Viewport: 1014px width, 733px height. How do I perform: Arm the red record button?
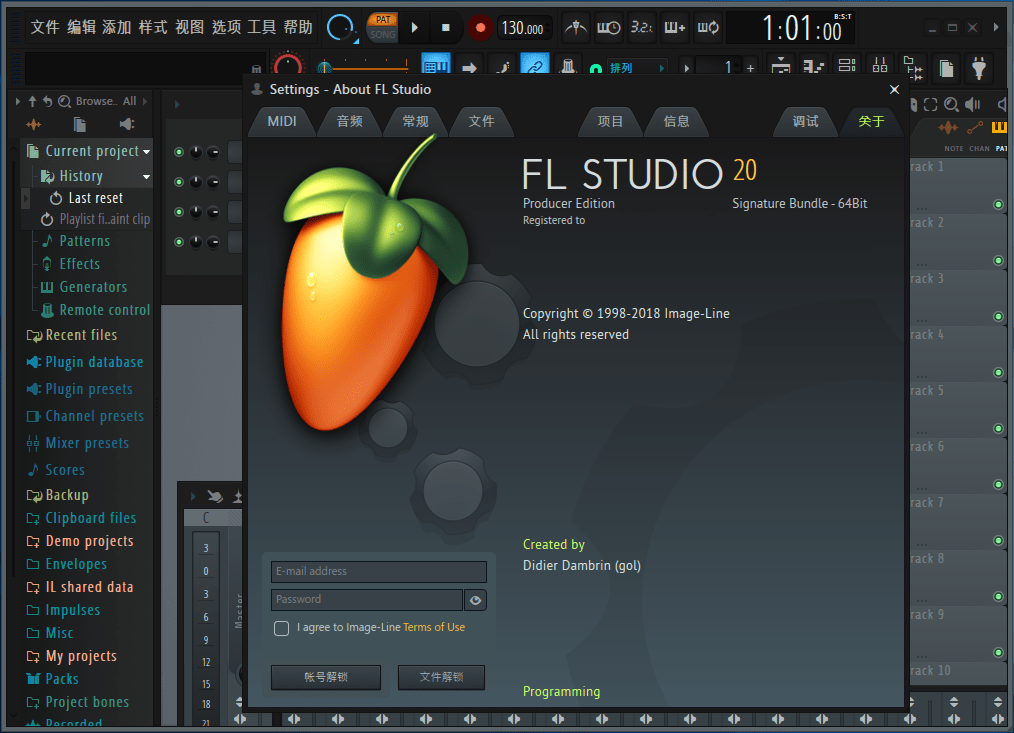[x=479, y=28]
